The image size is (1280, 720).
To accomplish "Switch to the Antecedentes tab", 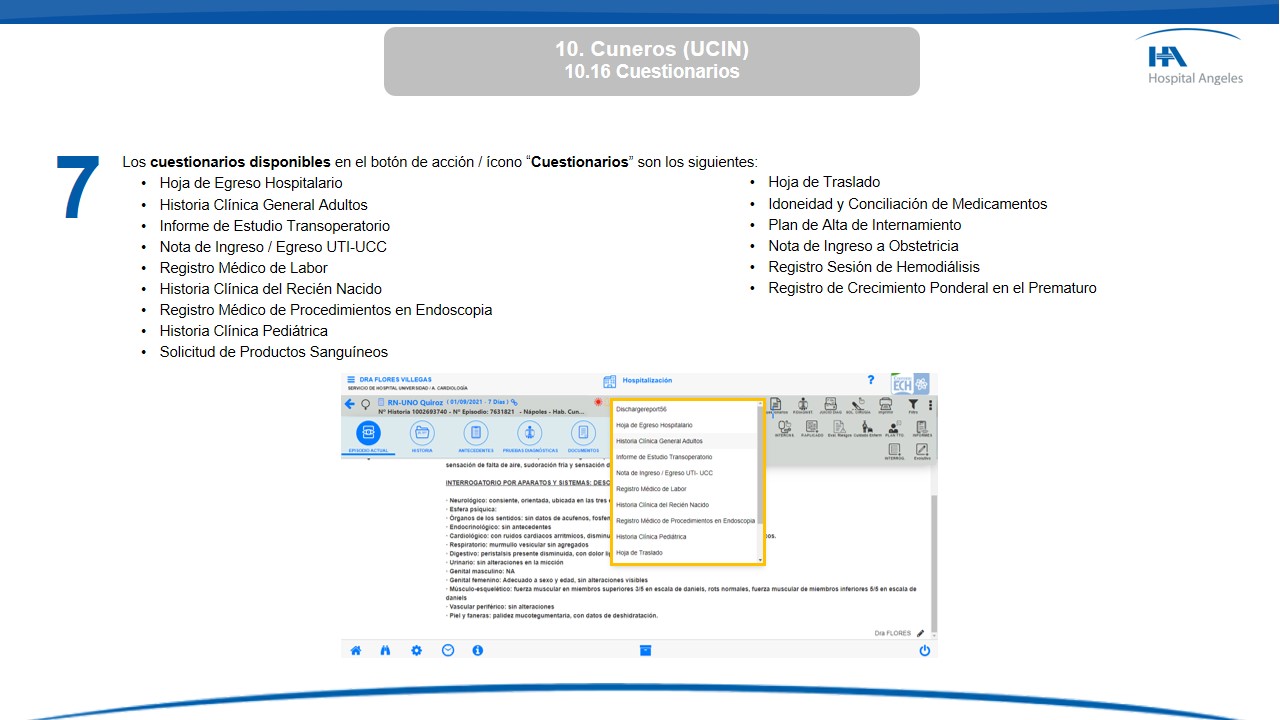I will point(476,433).
